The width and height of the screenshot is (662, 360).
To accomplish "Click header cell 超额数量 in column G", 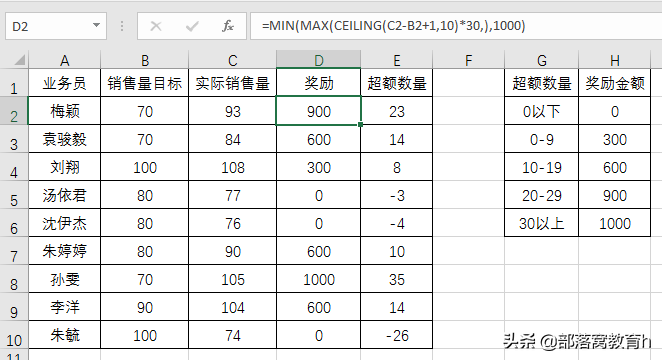I will [x=542, y=83].
